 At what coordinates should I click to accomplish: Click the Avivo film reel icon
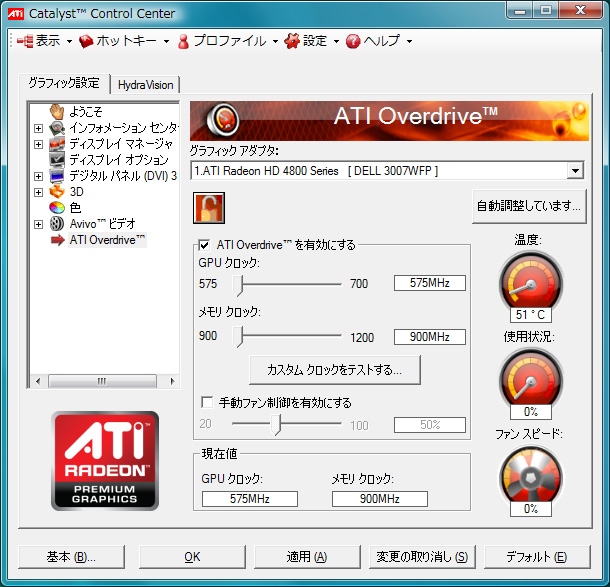pyautogui.click(x=57, y=224)
